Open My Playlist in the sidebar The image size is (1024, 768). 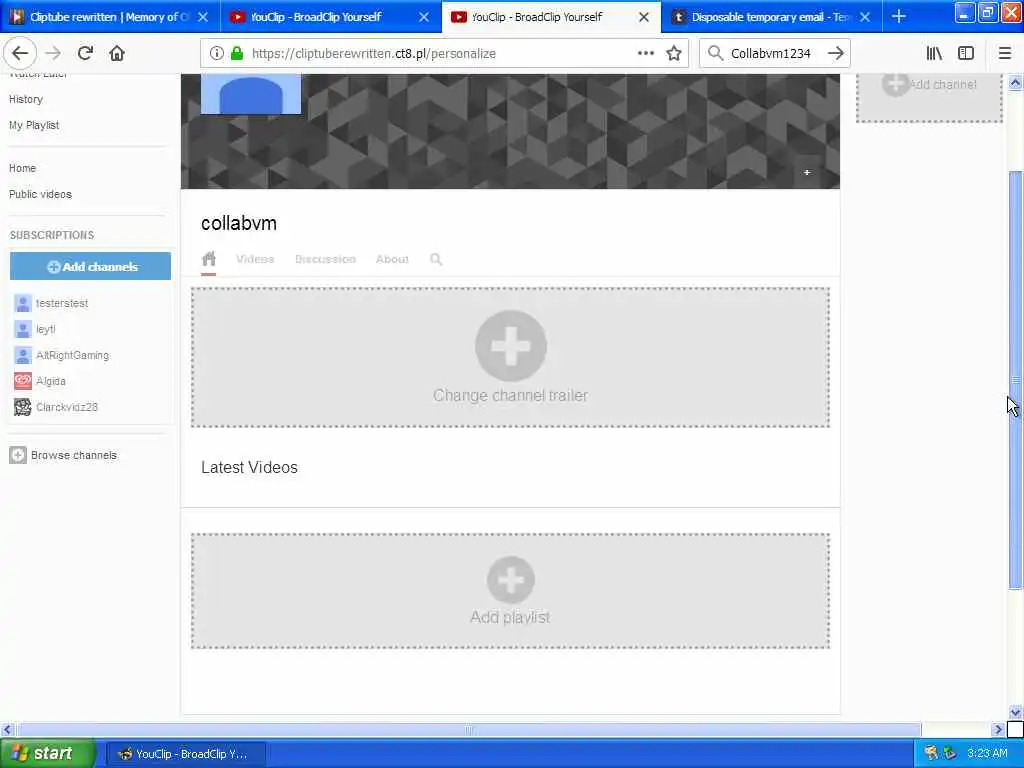tap(34, 125)
